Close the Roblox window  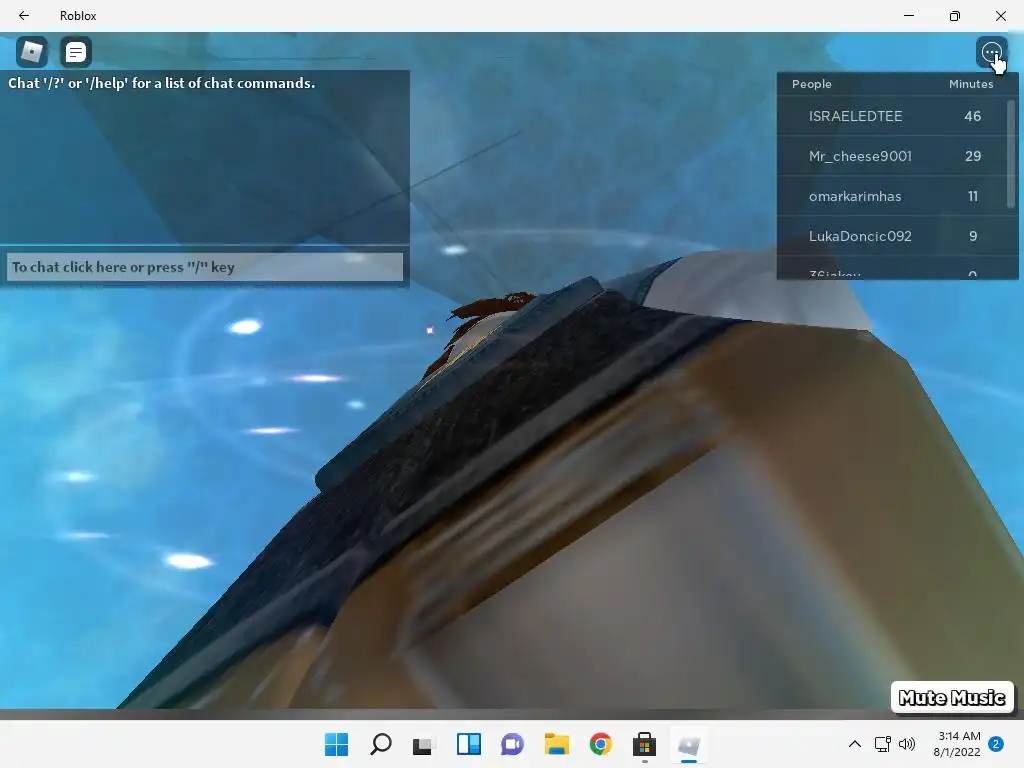pyautogui.click(x=1000, y=16)
